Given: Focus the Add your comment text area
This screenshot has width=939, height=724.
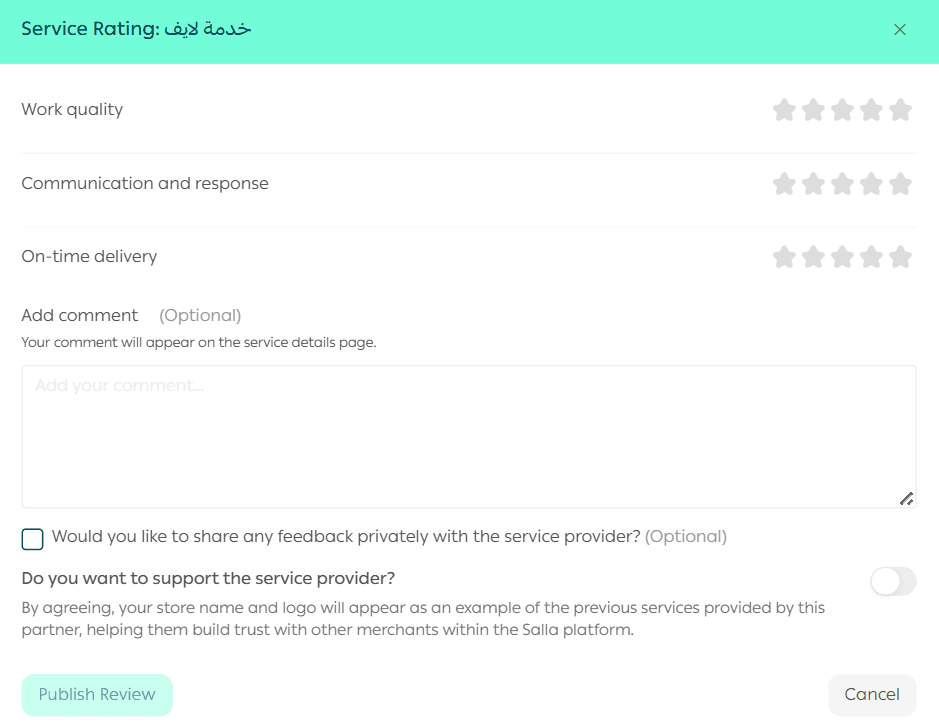Looking at the screenshot, I should (x=468, y=436).
